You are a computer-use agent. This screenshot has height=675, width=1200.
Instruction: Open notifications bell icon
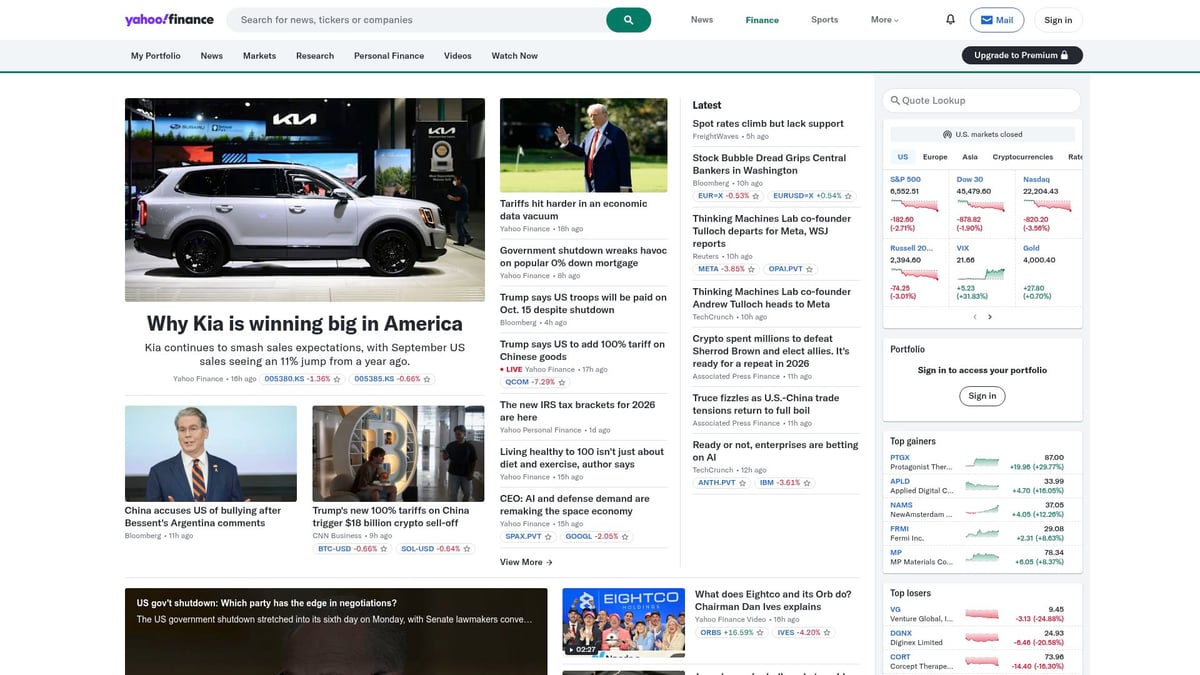[950, 20]
